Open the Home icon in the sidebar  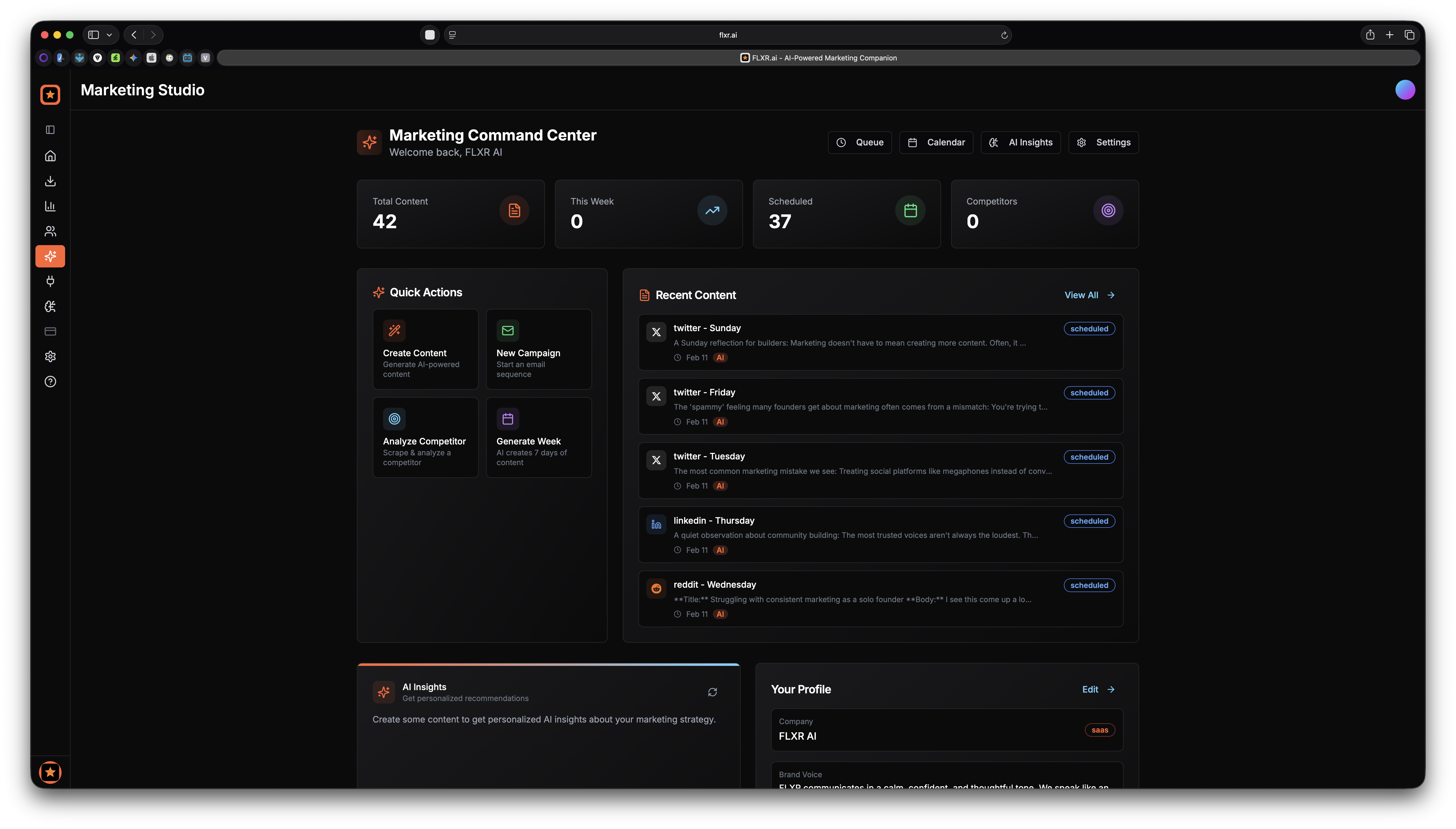pos(50,156)
